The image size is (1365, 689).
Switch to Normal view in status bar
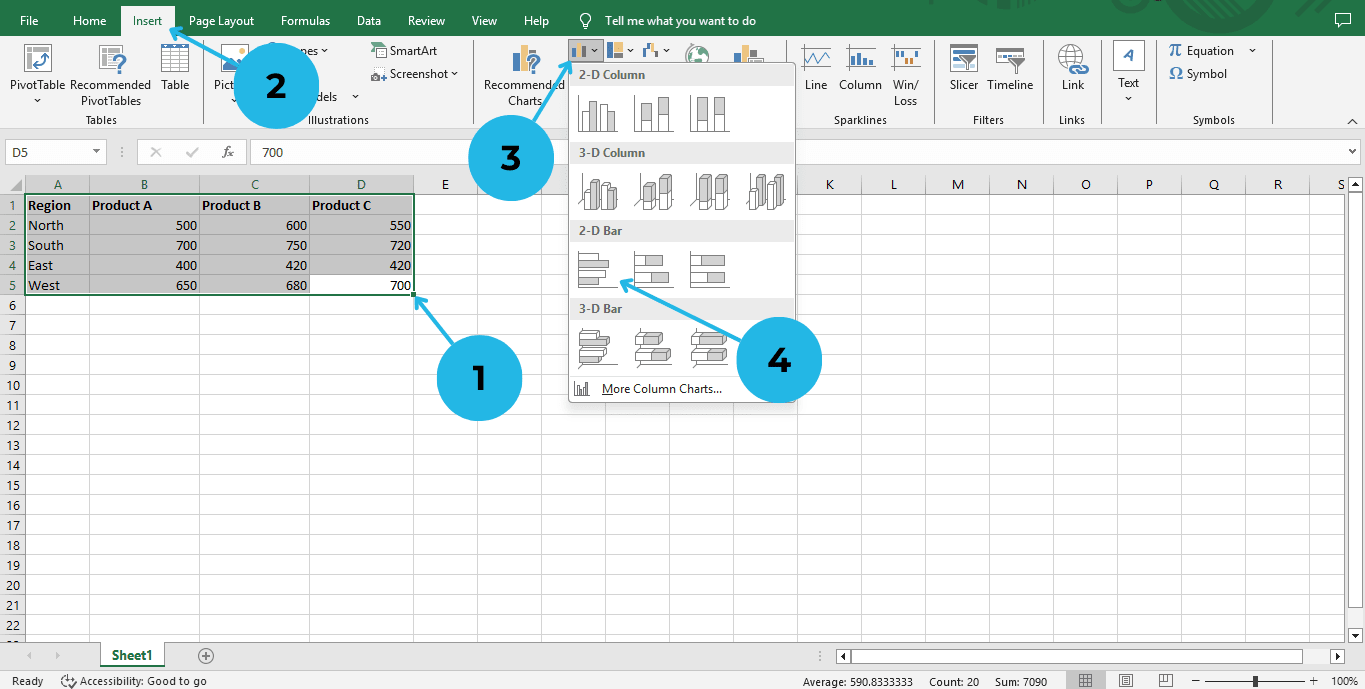tap(1085, 681)
